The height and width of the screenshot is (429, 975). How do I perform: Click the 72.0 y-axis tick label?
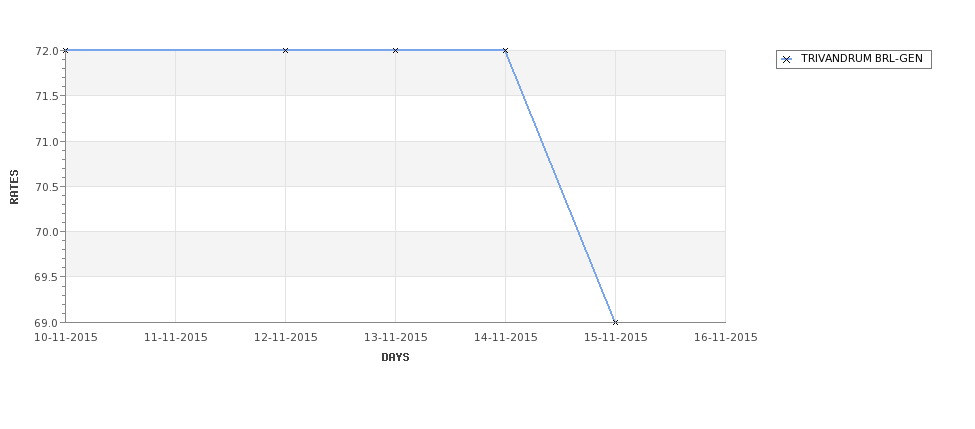click(47, 51)
